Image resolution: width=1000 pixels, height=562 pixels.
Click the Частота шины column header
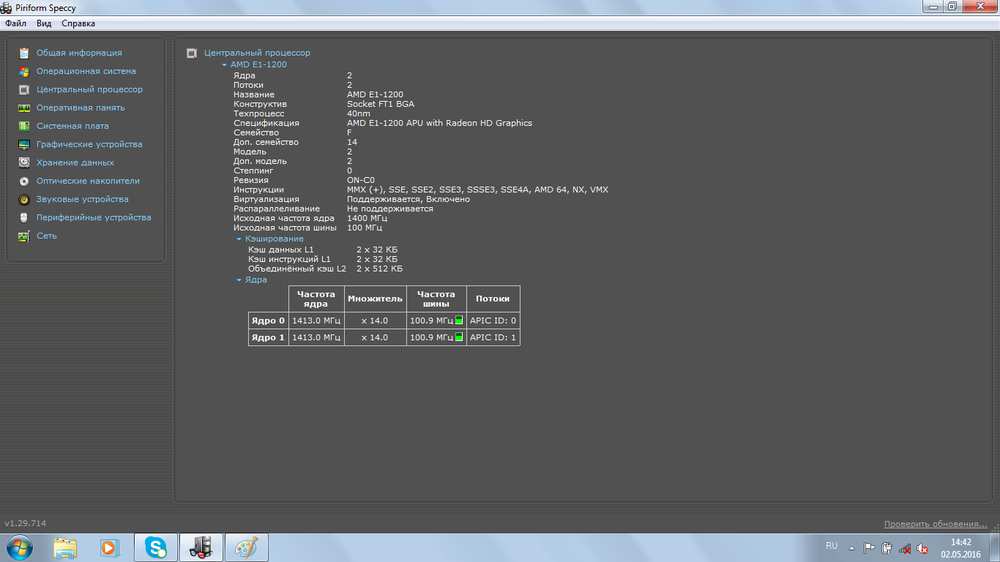(436, 299)
